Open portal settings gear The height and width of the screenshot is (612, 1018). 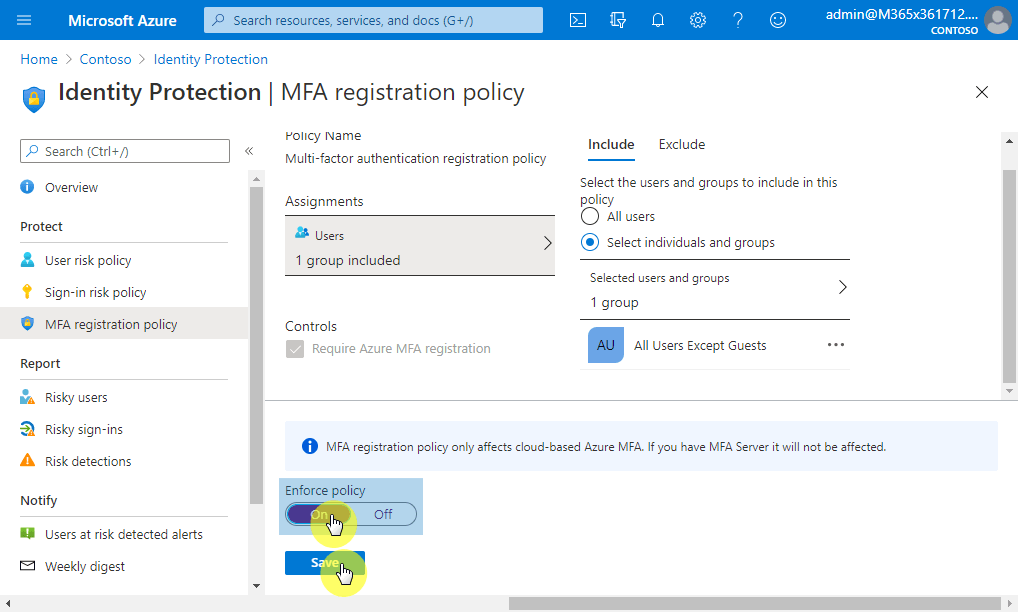coord(698,20)
